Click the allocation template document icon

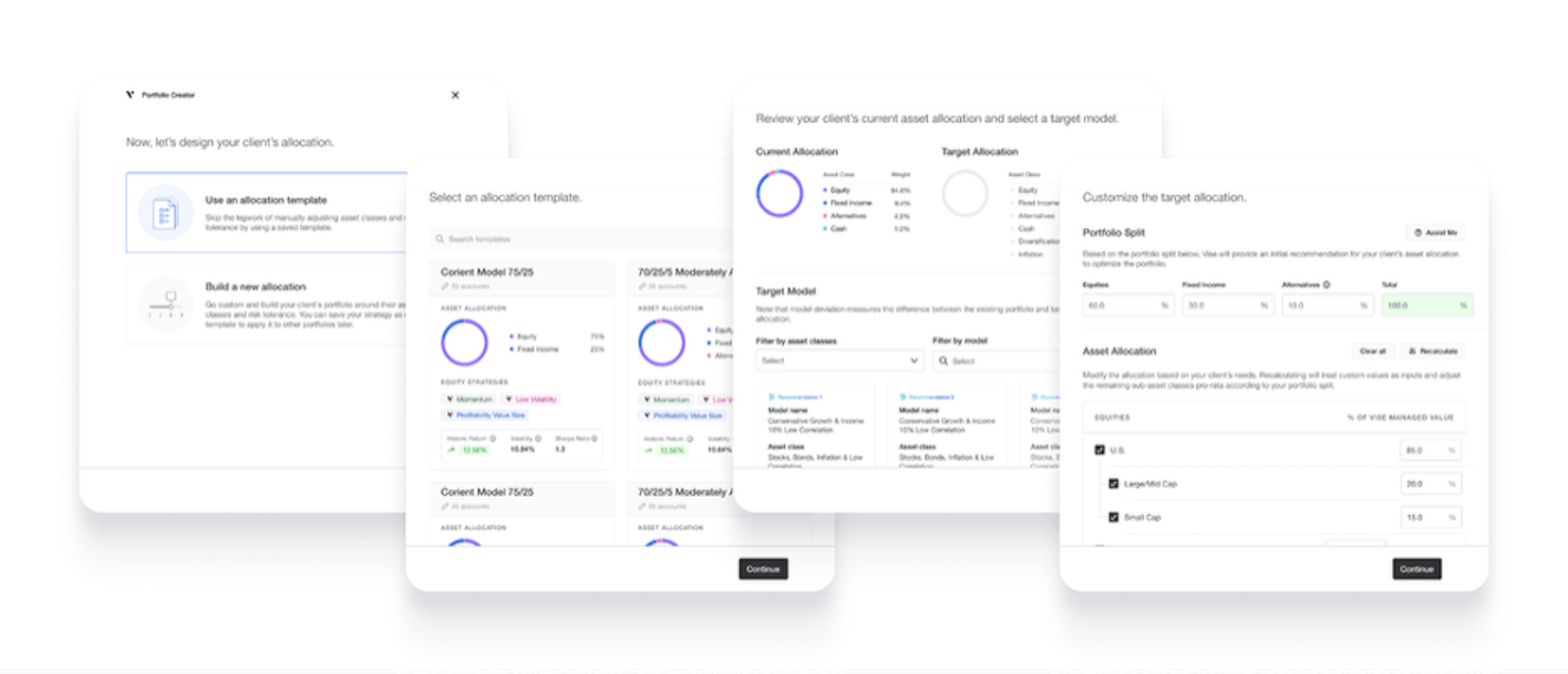(x=165, y=212)
